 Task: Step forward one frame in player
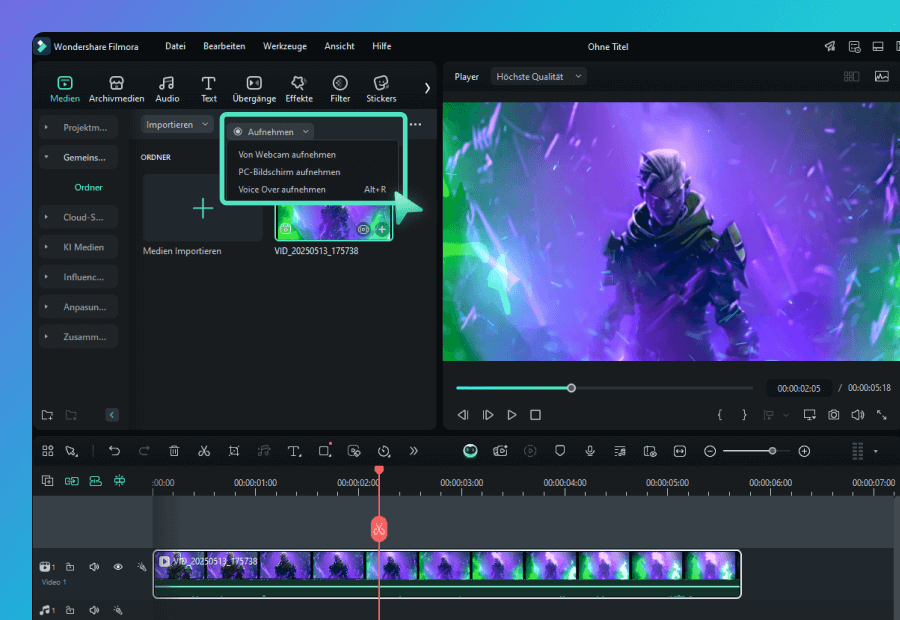coord(488,414)
